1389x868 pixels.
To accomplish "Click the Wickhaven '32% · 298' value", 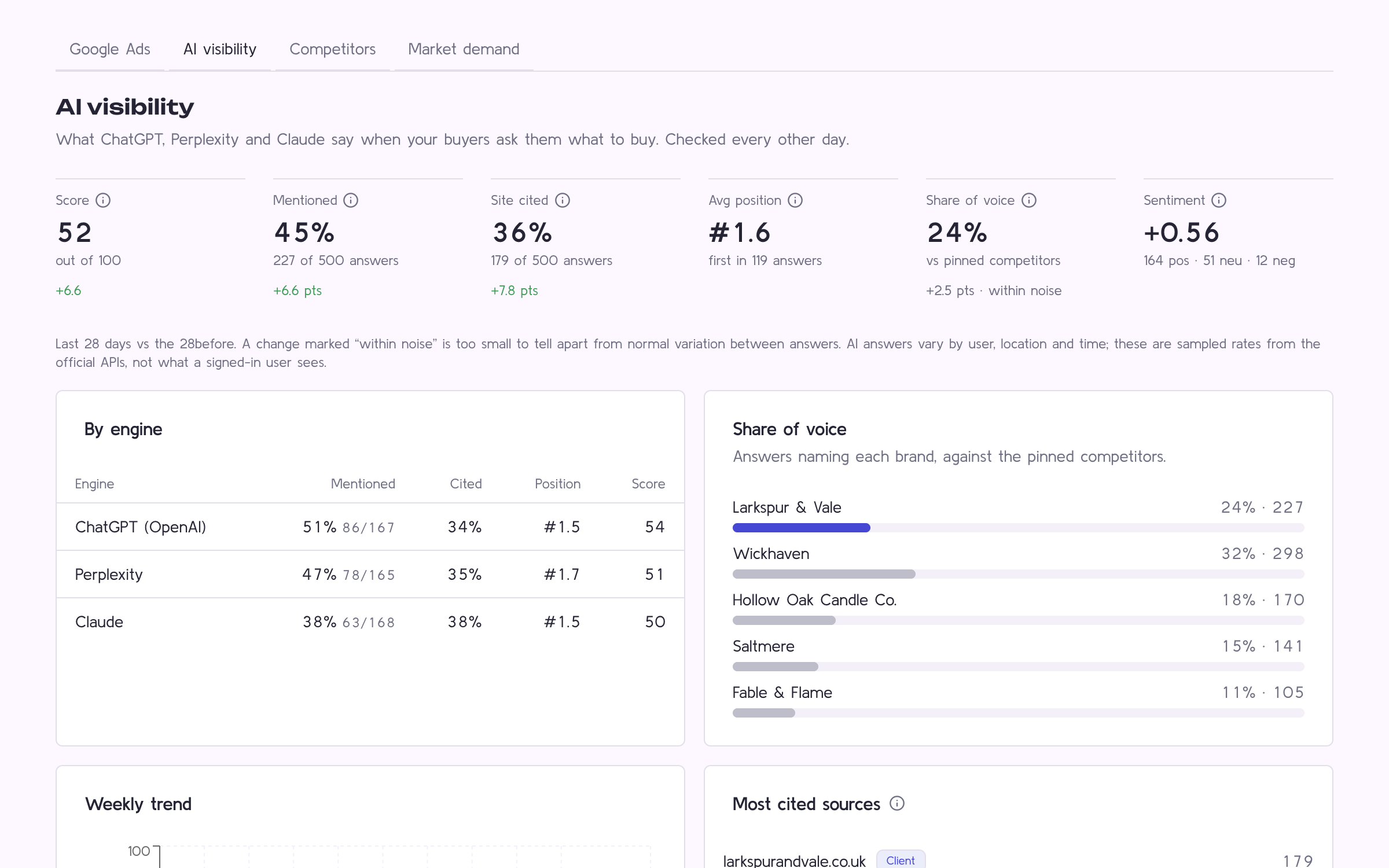I will tap(1262, 554).
